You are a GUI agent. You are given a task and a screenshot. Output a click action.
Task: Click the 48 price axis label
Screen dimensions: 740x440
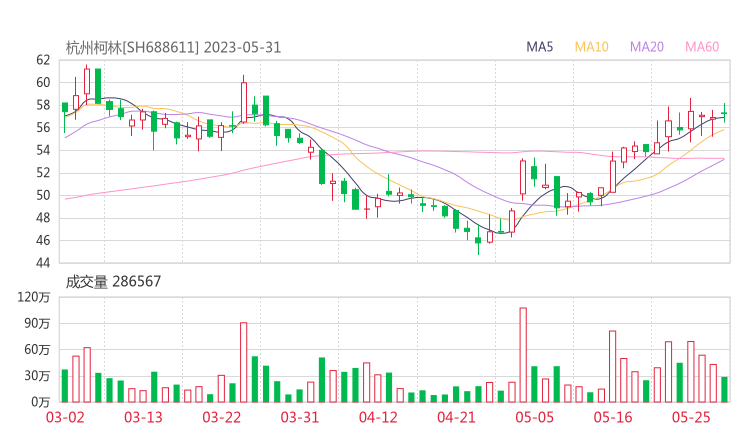(x=43, y=218)
